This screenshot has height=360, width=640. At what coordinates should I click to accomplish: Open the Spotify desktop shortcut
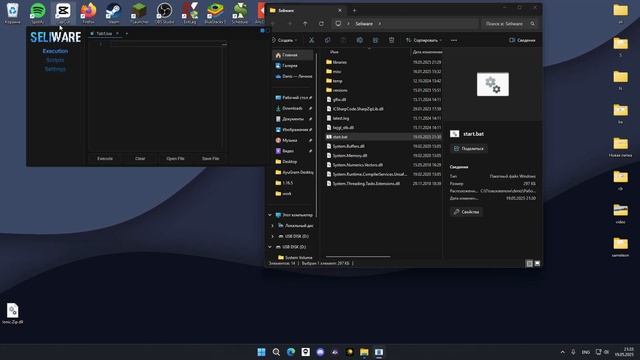coord(38,12)
